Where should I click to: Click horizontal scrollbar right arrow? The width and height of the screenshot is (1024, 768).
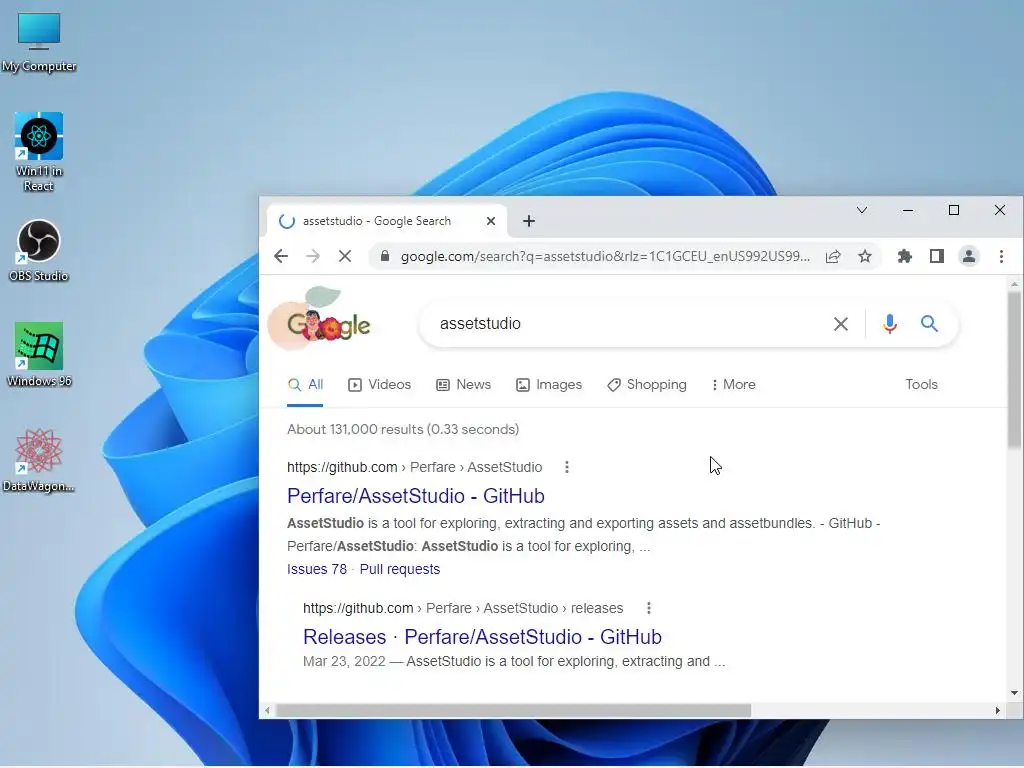pos(997,711)
